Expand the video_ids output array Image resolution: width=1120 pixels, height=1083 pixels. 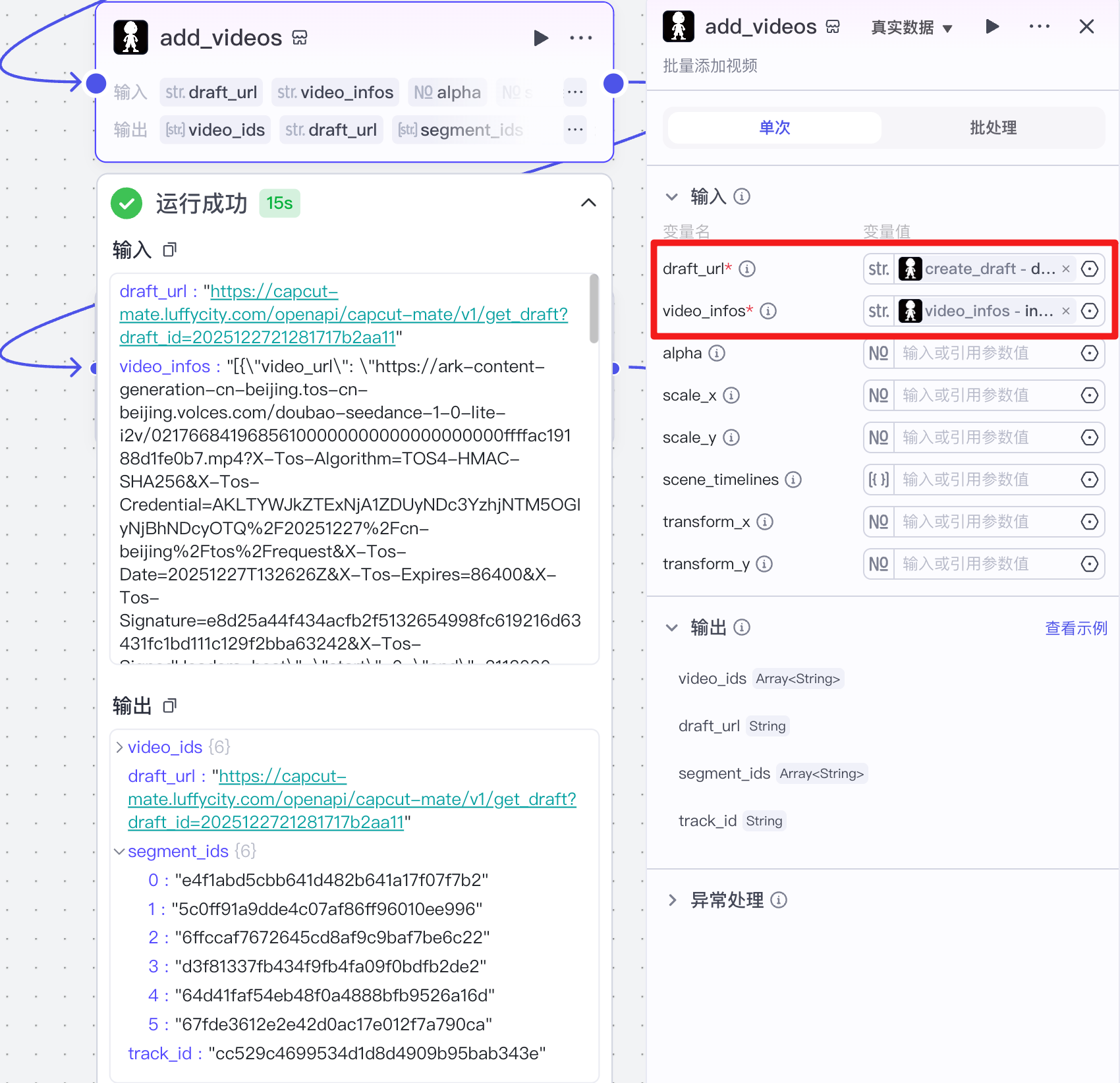[x=119, y=747]
